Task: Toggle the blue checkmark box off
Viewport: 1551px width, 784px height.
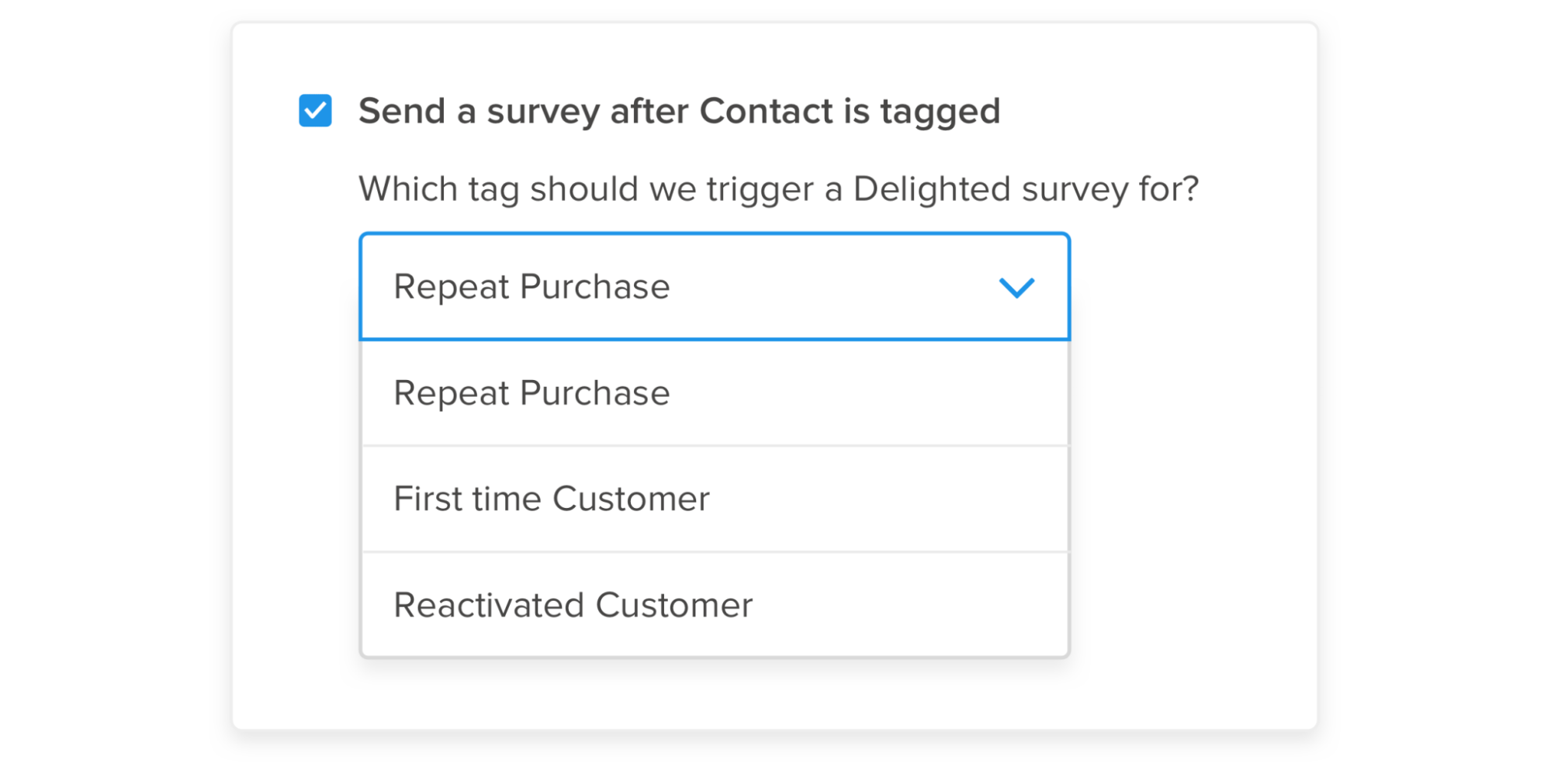Action: coord(315,111)
